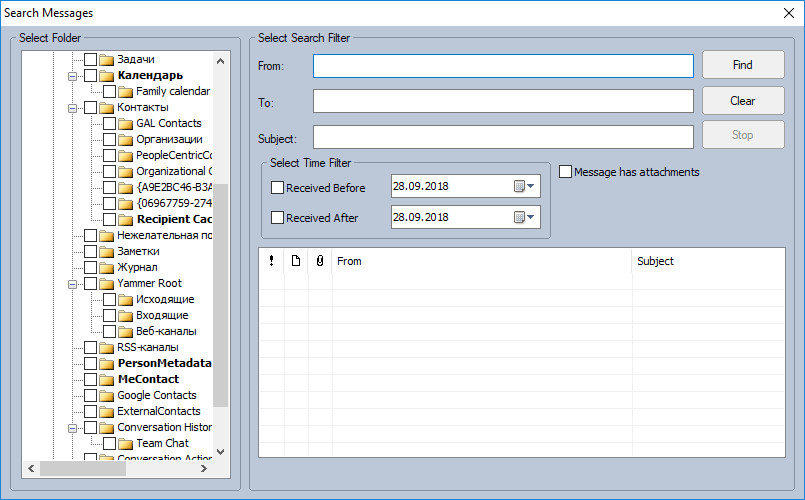Click the importance (exclamation) column header icon
This screenshot has height=500, width=805.
pyautogui.click(x=271, y=261)
